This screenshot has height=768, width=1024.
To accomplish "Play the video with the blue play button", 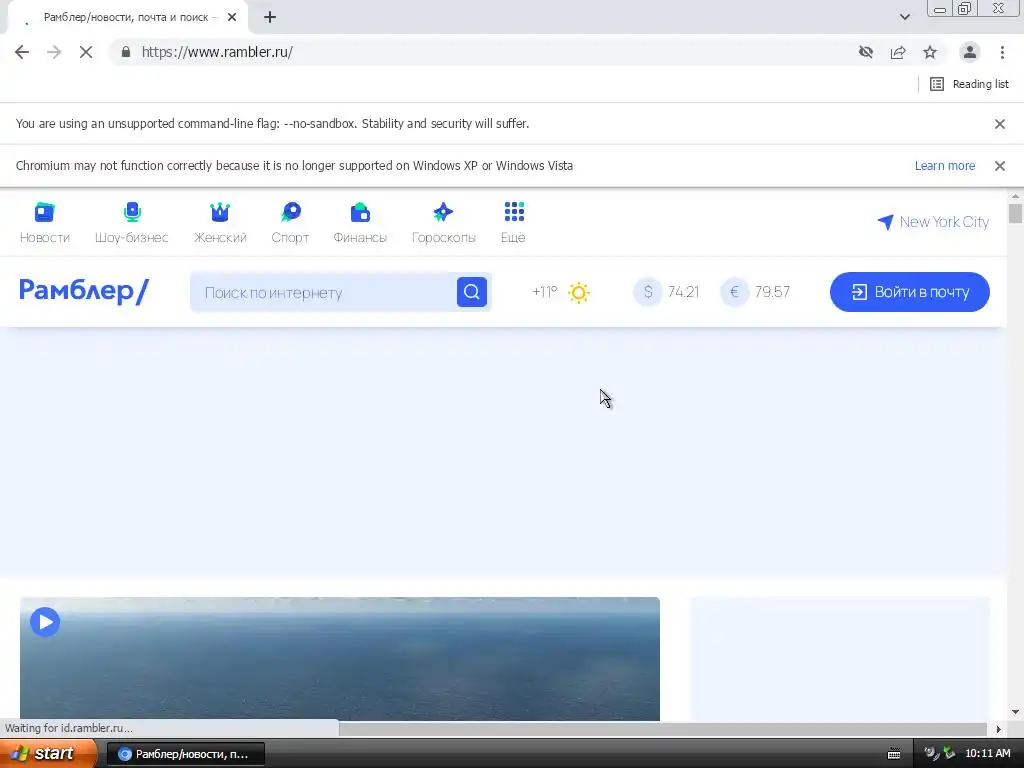I will tap(45, 622).
